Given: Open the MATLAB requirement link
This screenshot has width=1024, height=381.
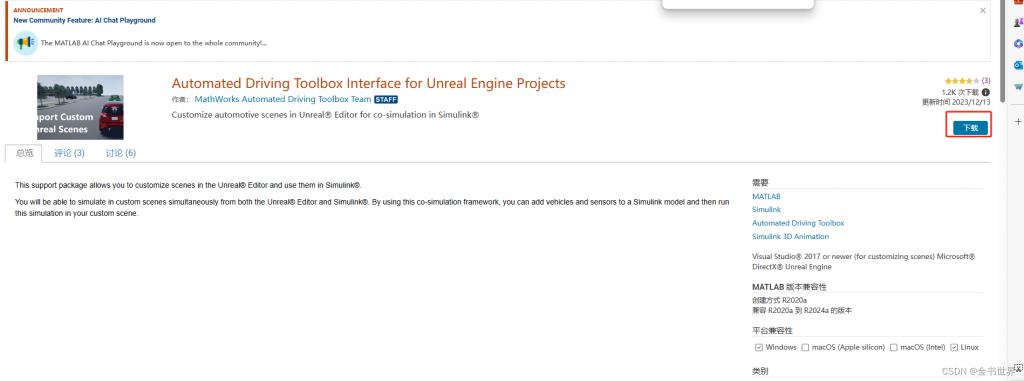Looking at the screenshot, I should [x=766, y=196].
